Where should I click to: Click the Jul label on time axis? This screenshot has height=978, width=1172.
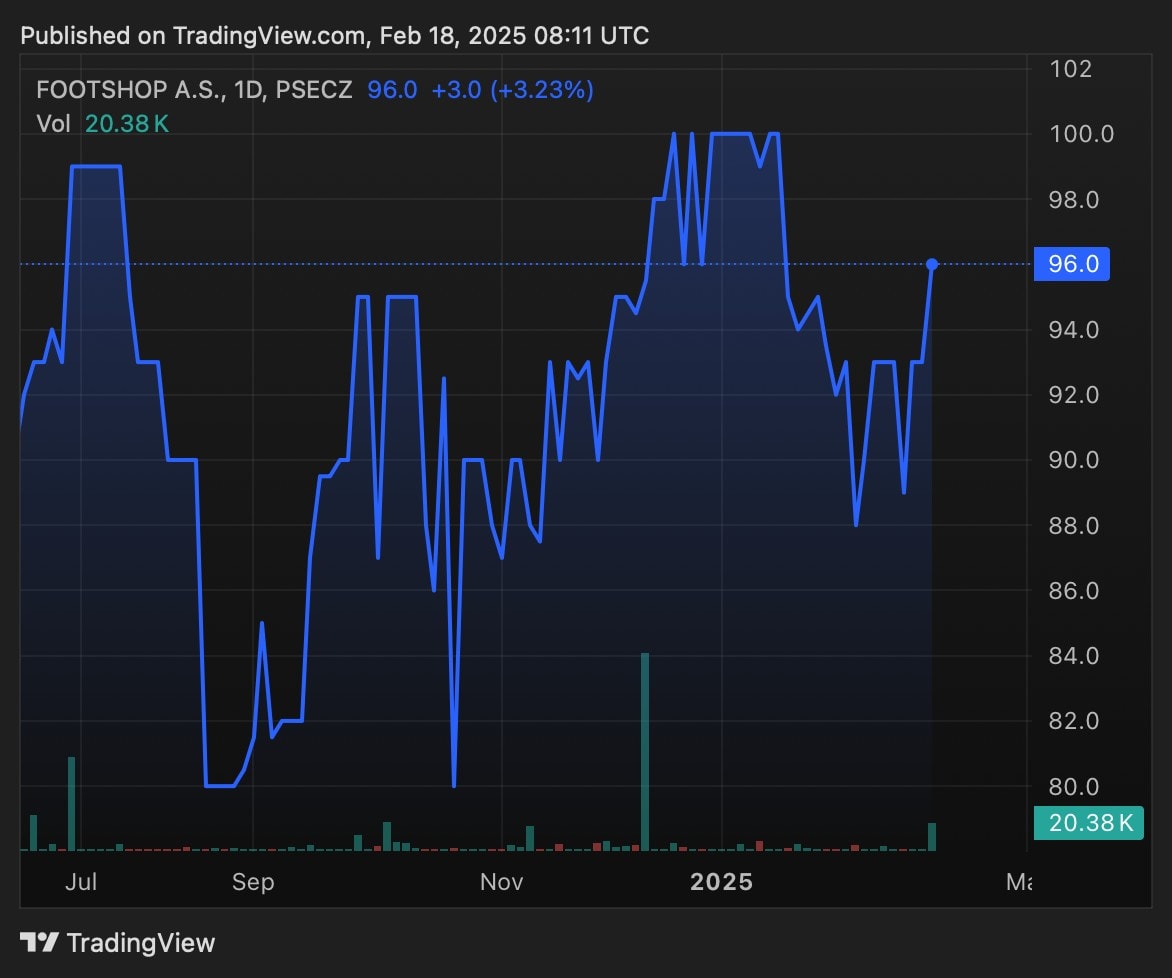tap(80, 882)
